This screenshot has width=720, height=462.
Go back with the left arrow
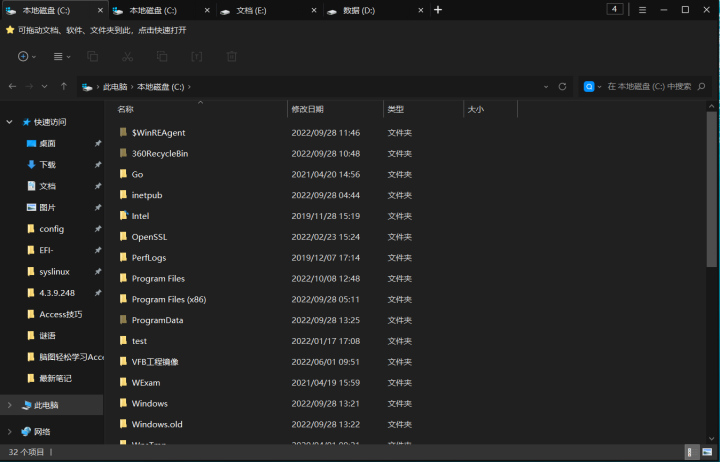click(x=12, y=86)
